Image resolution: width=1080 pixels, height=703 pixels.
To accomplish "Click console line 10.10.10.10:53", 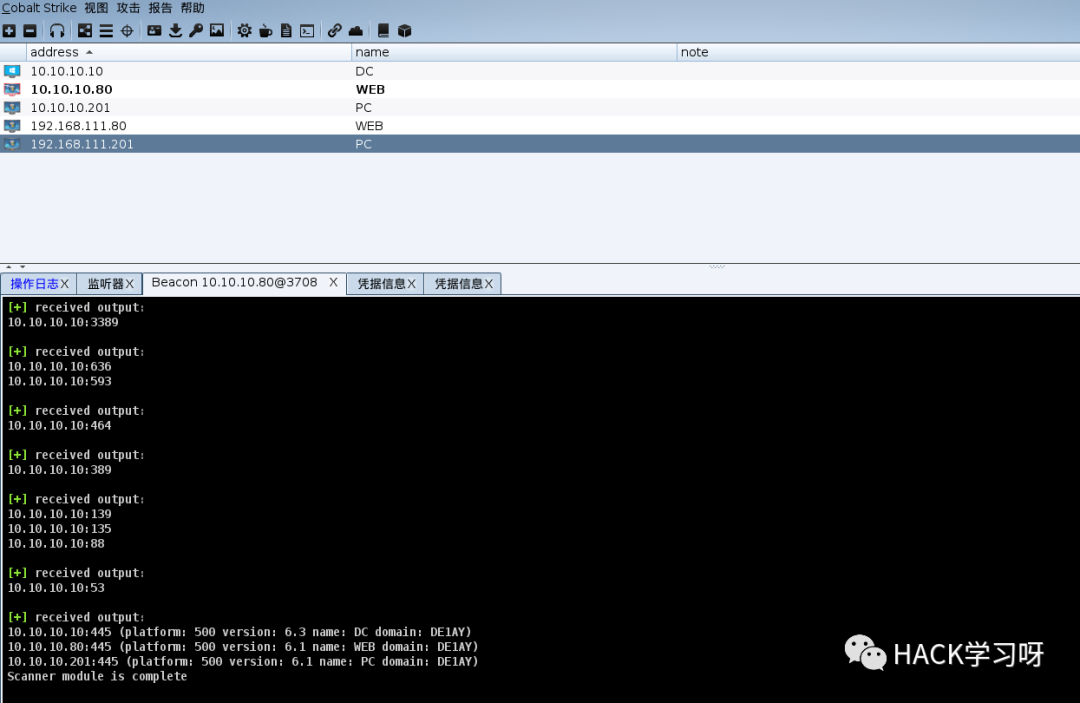I will pos(56,587).
